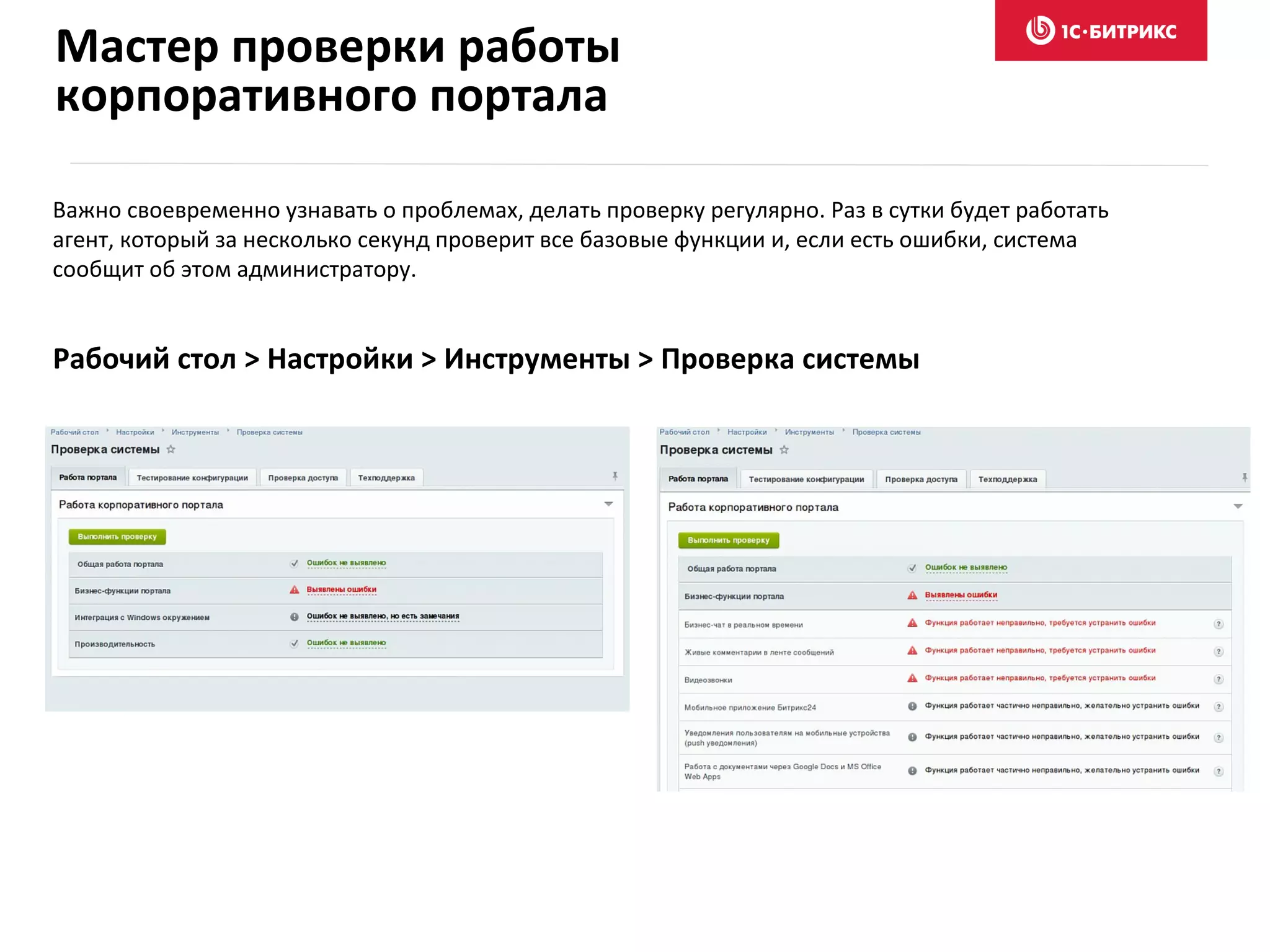Click Ошибок не выявлено for Общая работа left panel
The width and height of the screenshot is (1270, 952).
346,563
